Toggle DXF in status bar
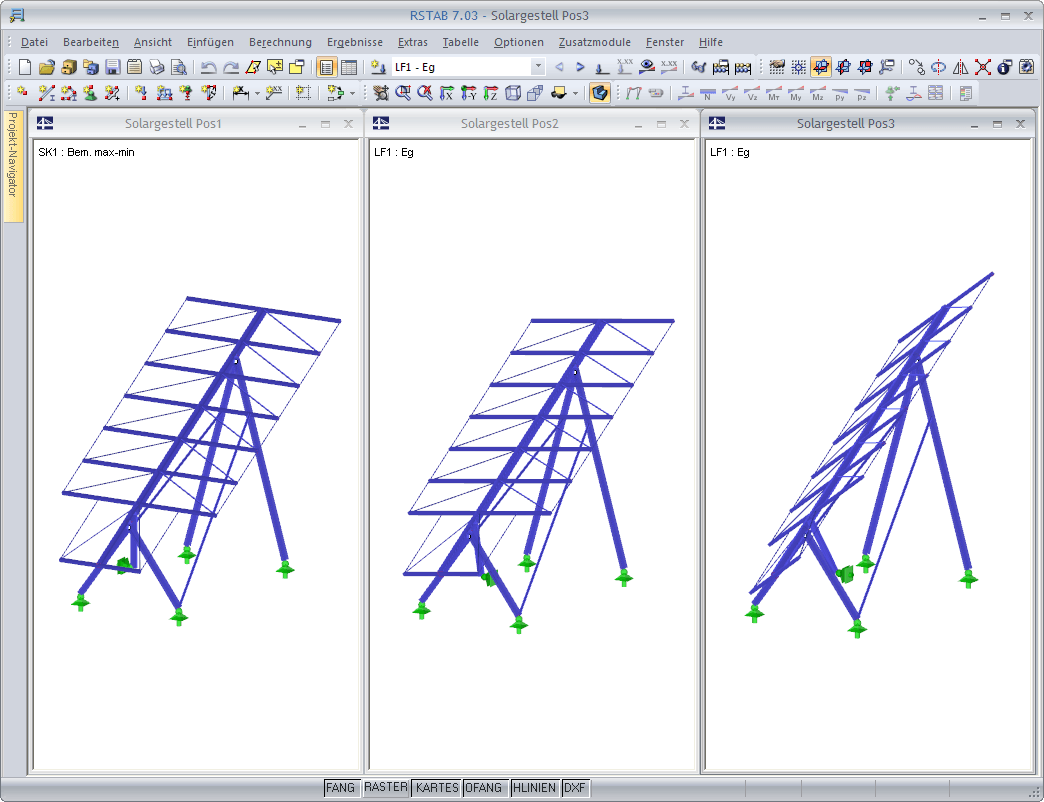The height and width of the screenshot is (802, 1044). [575, 788]
